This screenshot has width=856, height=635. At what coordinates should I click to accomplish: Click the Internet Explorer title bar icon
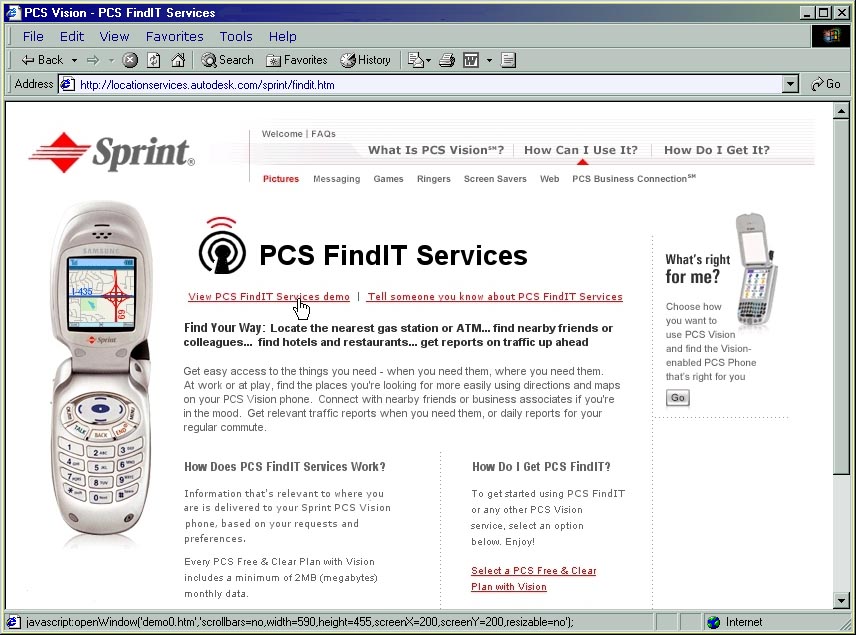click(x=13, y=13)
